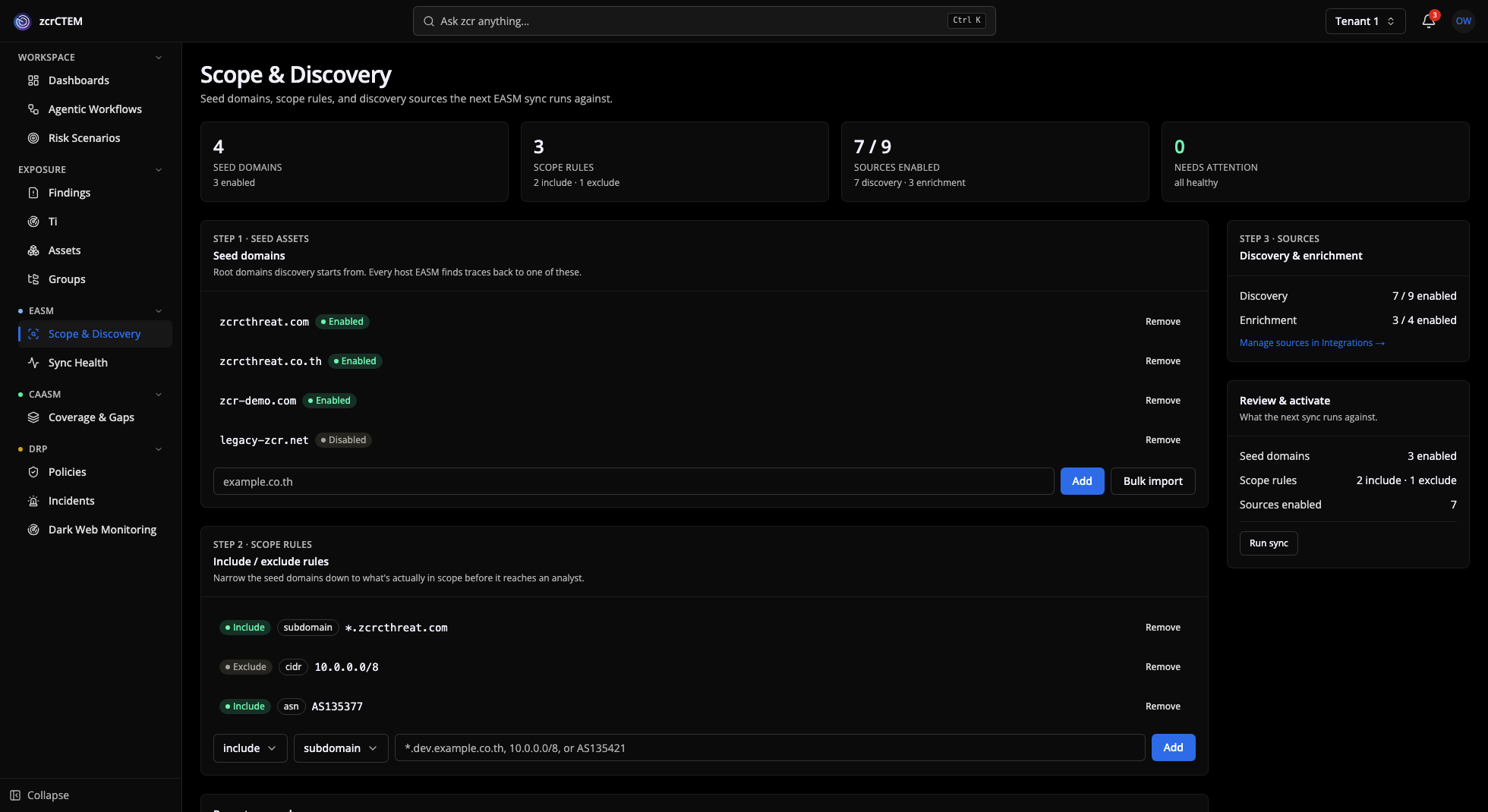Click the Dashboards grid icon

tap(33, 80)
